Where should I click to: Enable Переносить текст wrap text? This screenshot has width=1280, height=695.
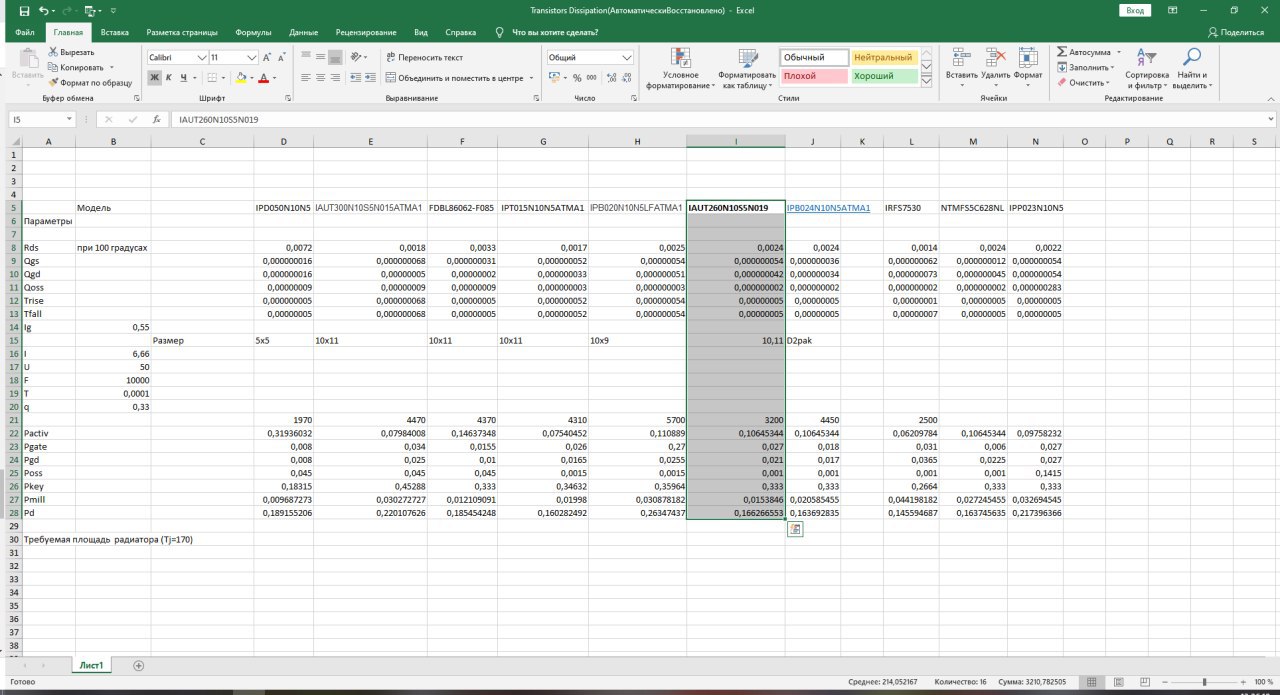tap(424, 58)
